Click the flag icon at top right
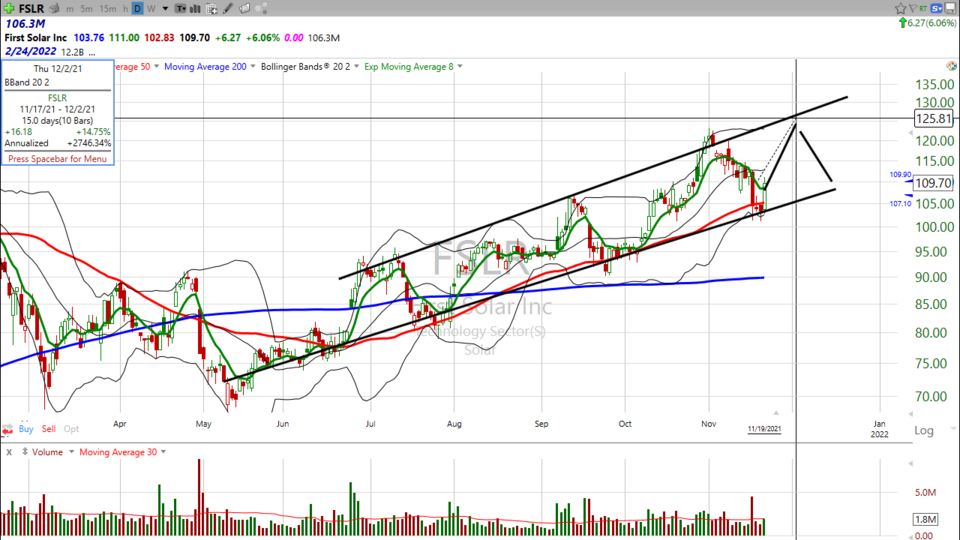 coord(913,8)
